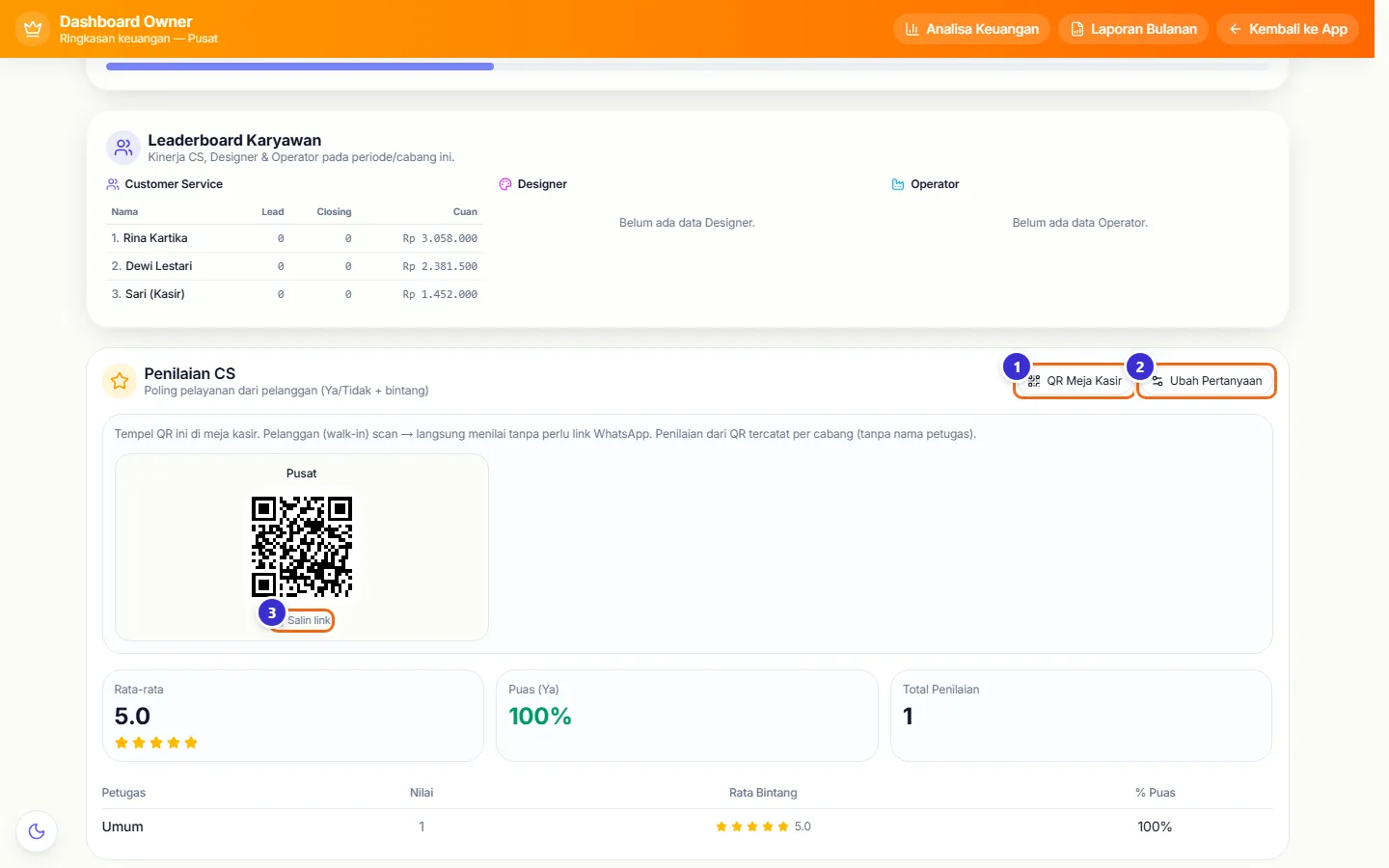The image size is (1389, 868).
Task: Toggle the QR Meja Kasir panel
Action: [x=1075, y=381]
